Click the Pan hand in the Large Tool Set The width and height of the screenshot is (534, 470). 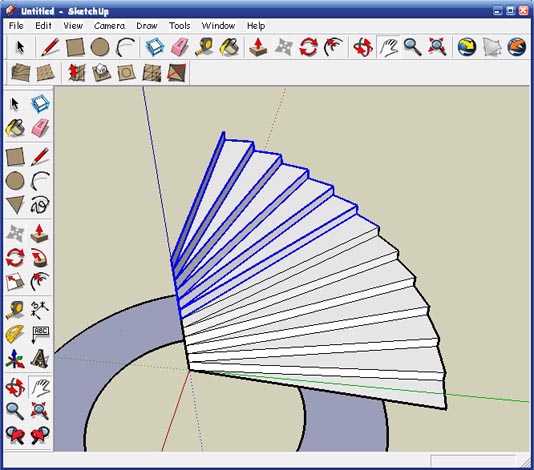(40, 387)
